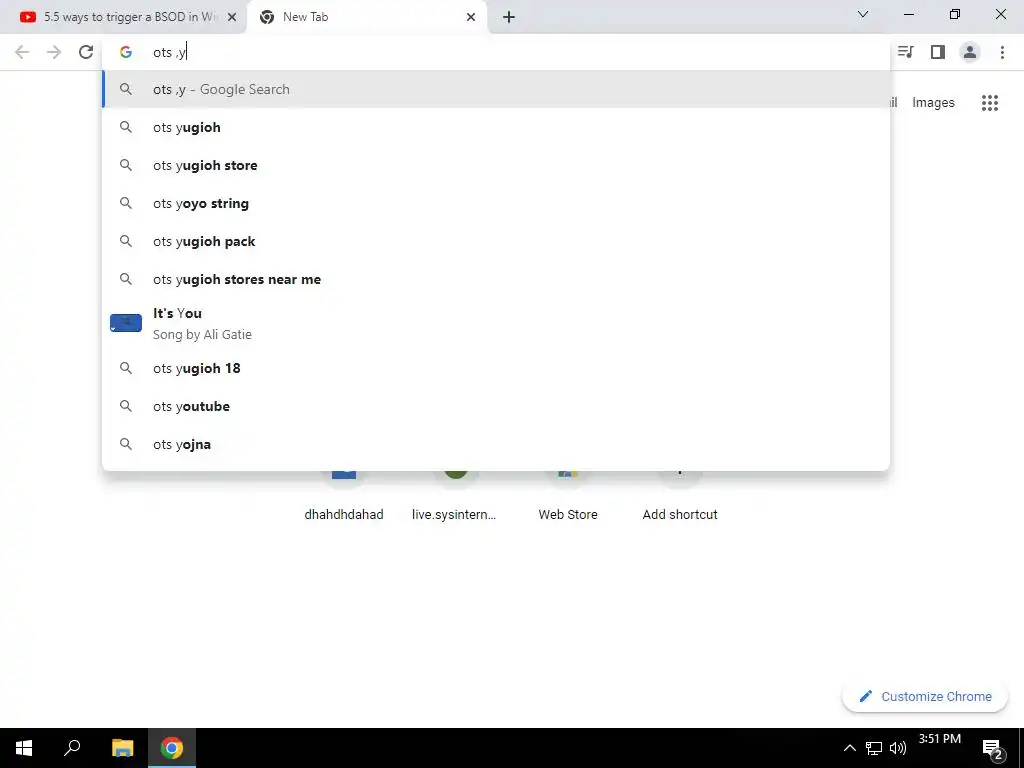This screenshot has width=1024, height=768.
Task: Select the New Tab tab
Action: [x=366, y=17]
